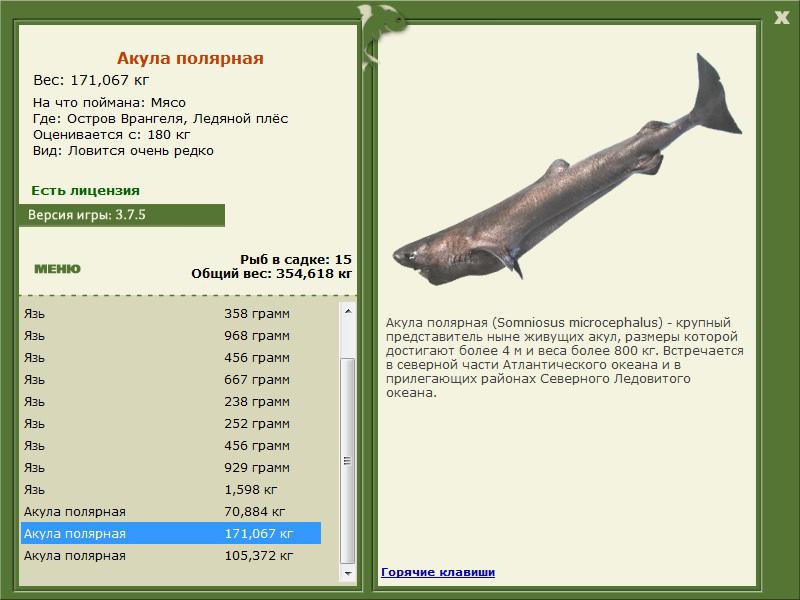This screenshot has width=800, height=600.
Task: Click the Версия игры 3.7.5 bar
Action: [x=121, y=215]
